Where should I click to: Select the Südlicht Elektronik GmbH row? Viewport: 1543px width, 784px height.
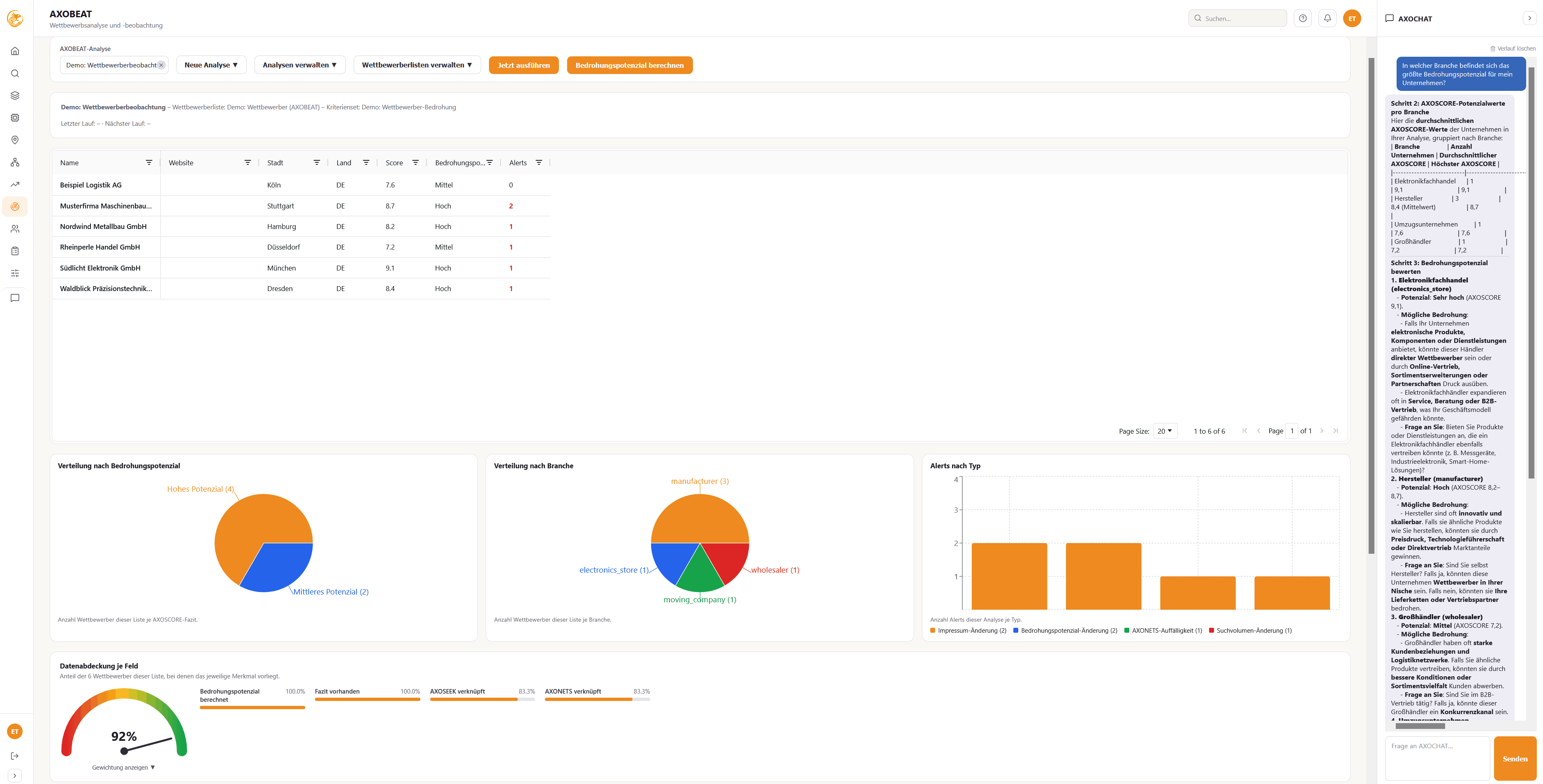pos(301,268)
